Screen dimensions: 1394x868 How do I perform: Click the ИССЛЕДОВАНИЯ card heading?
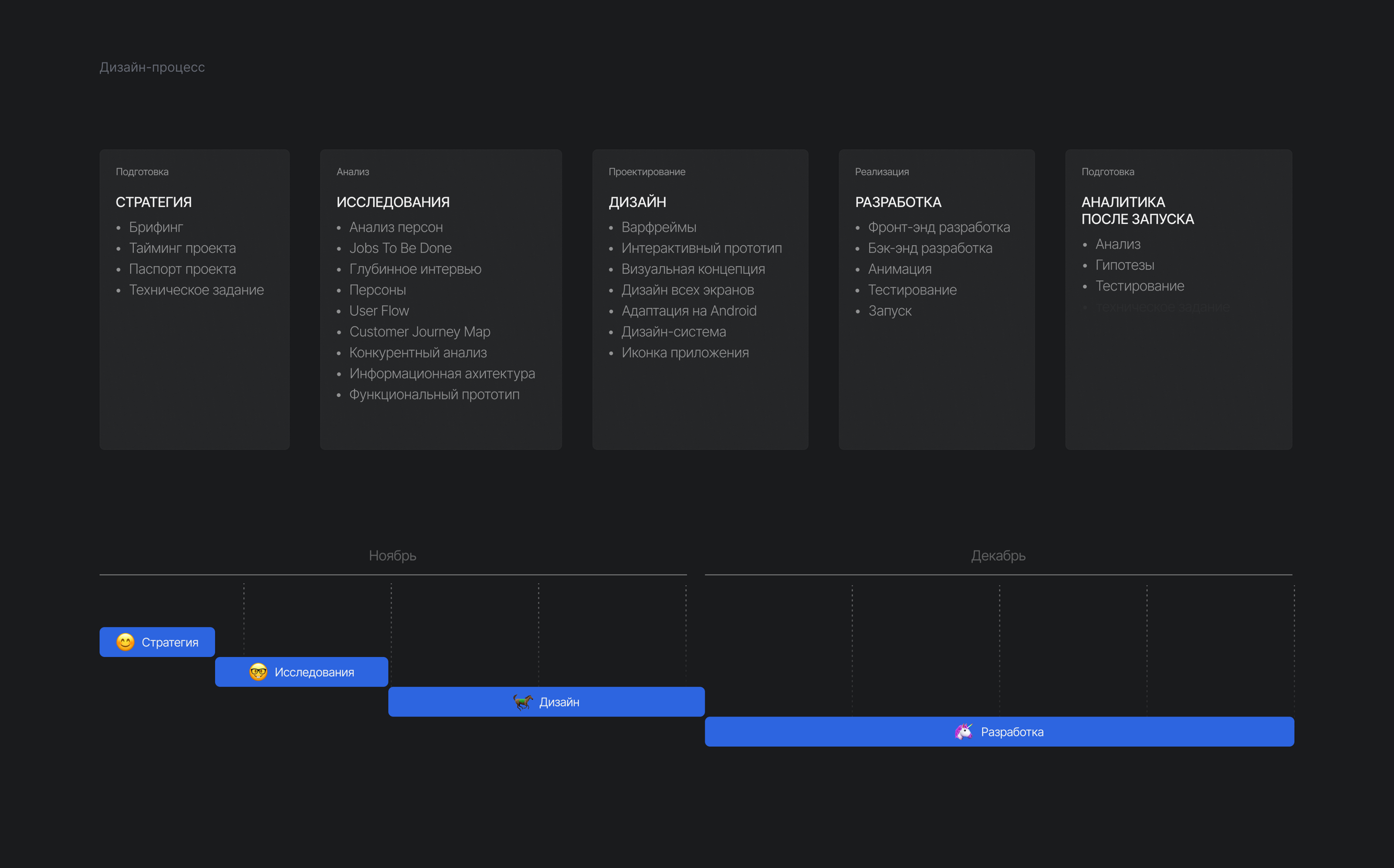pos(392,202)
